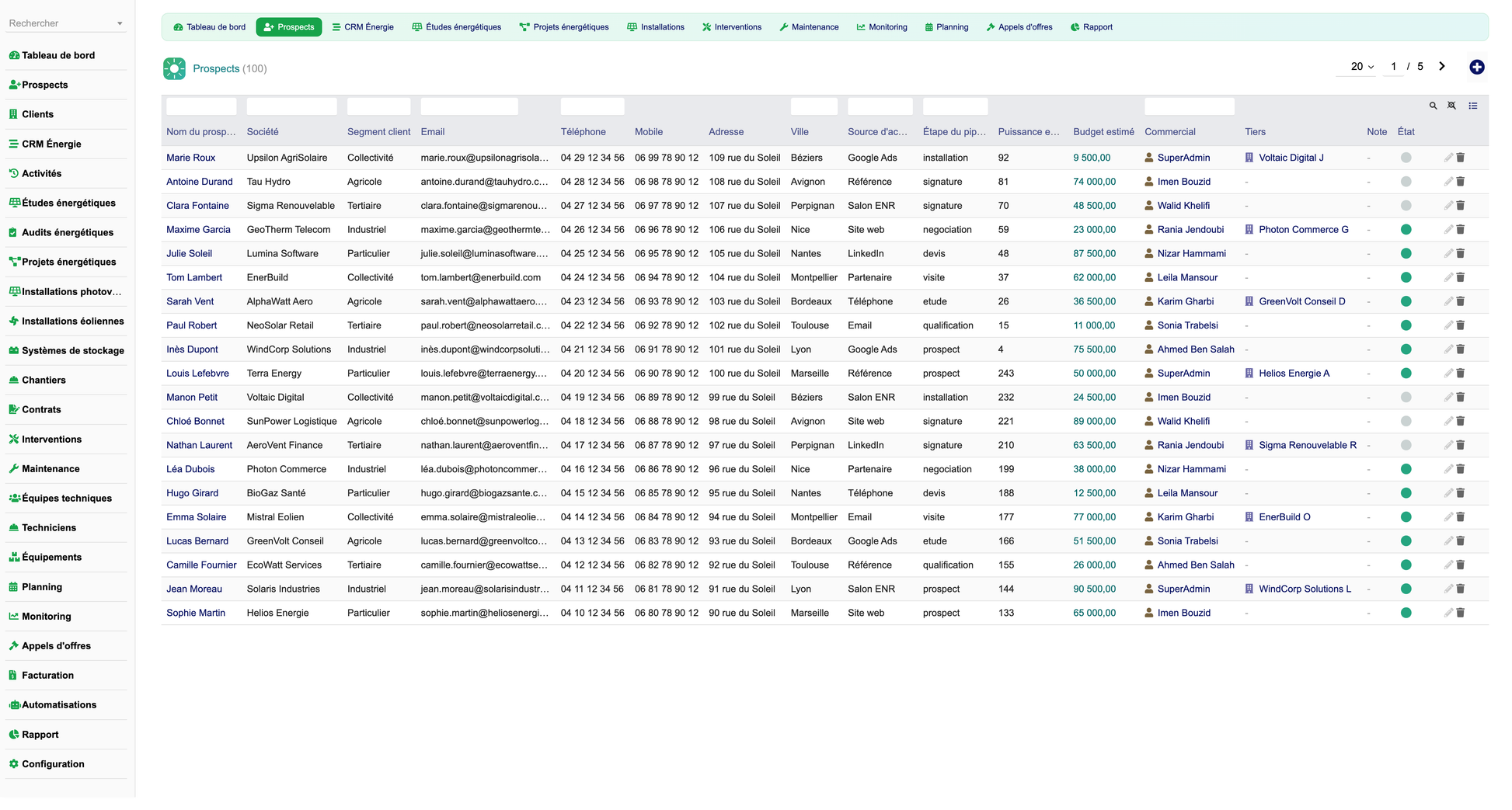Open Configuration in the sidebar

[x=66, y=764]
